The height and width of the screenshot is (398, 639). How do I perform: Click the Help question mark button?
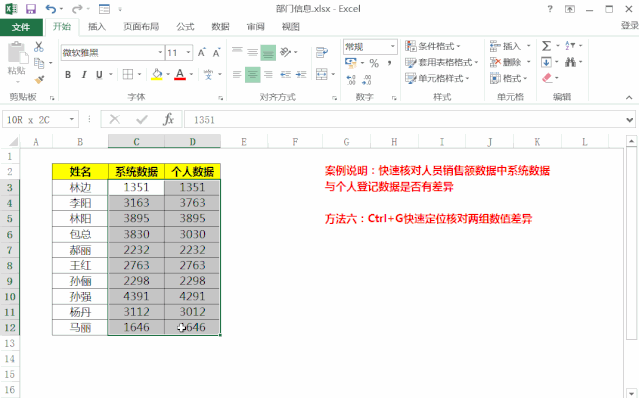tap(550, 9)
